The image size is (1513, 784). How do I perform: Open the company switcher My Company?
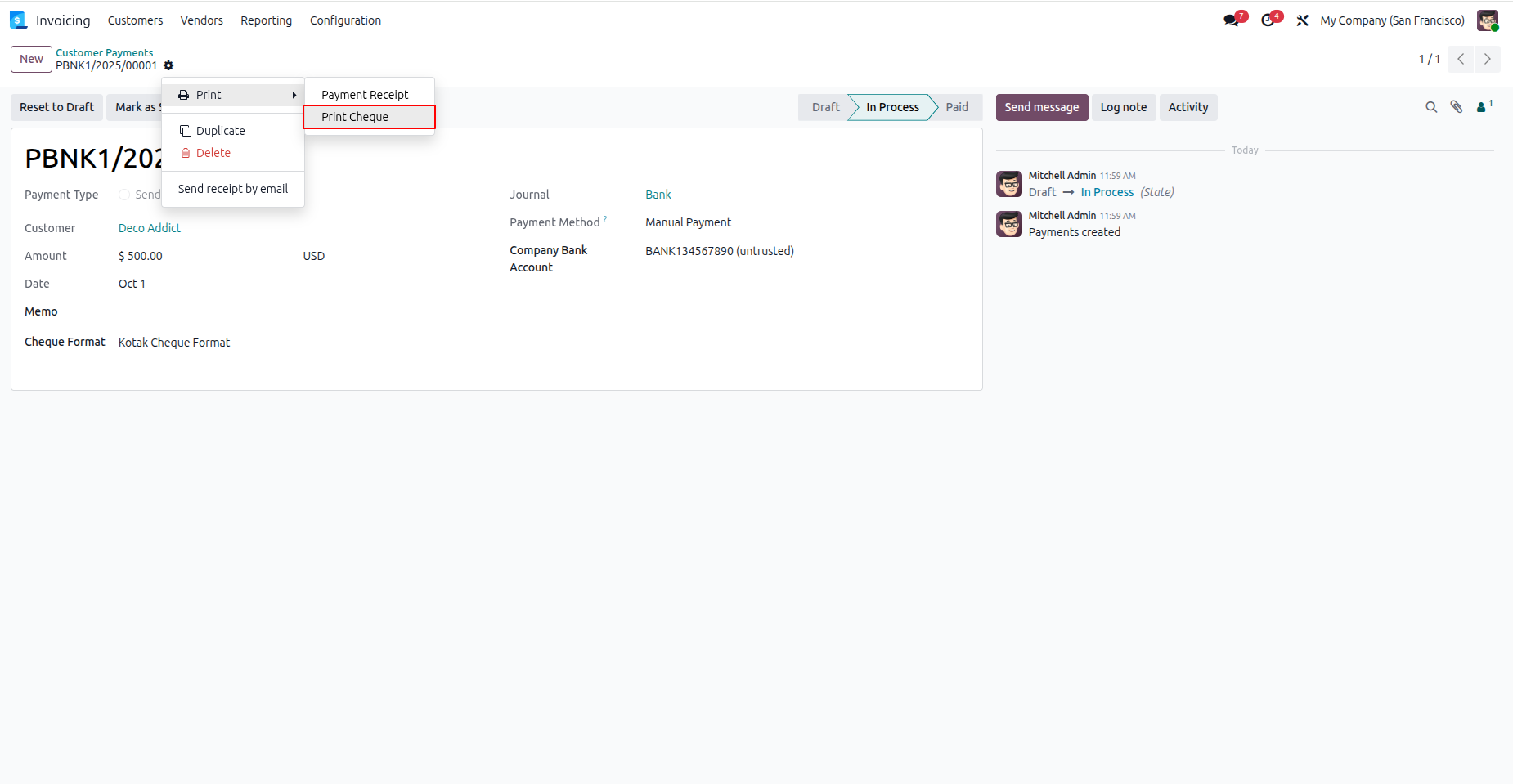click(1392, 20)
